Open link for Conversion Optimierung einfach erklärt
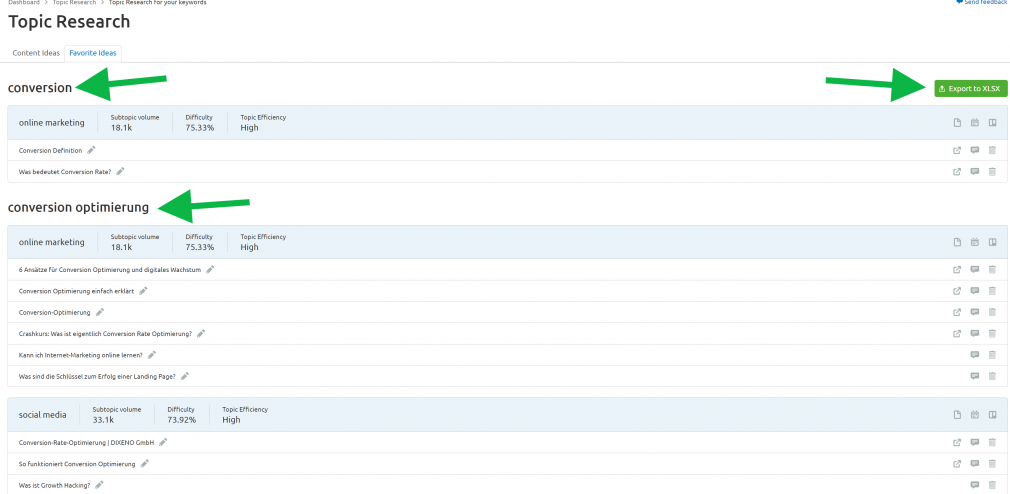This screenshot has height=494, width=1010. click(x=957, y=290)
